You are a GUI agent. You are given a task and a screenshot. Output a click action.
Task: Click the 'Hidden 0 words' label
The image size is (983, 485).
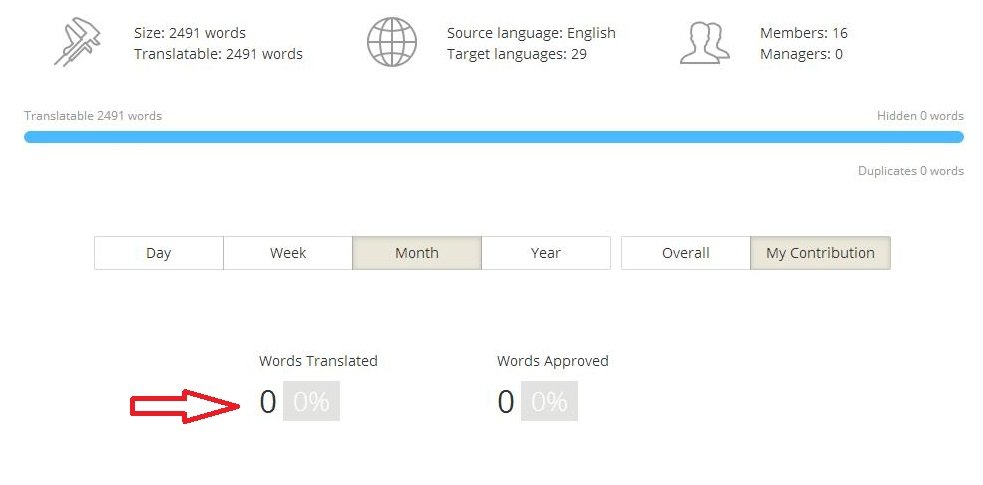[x=920, y=116]
